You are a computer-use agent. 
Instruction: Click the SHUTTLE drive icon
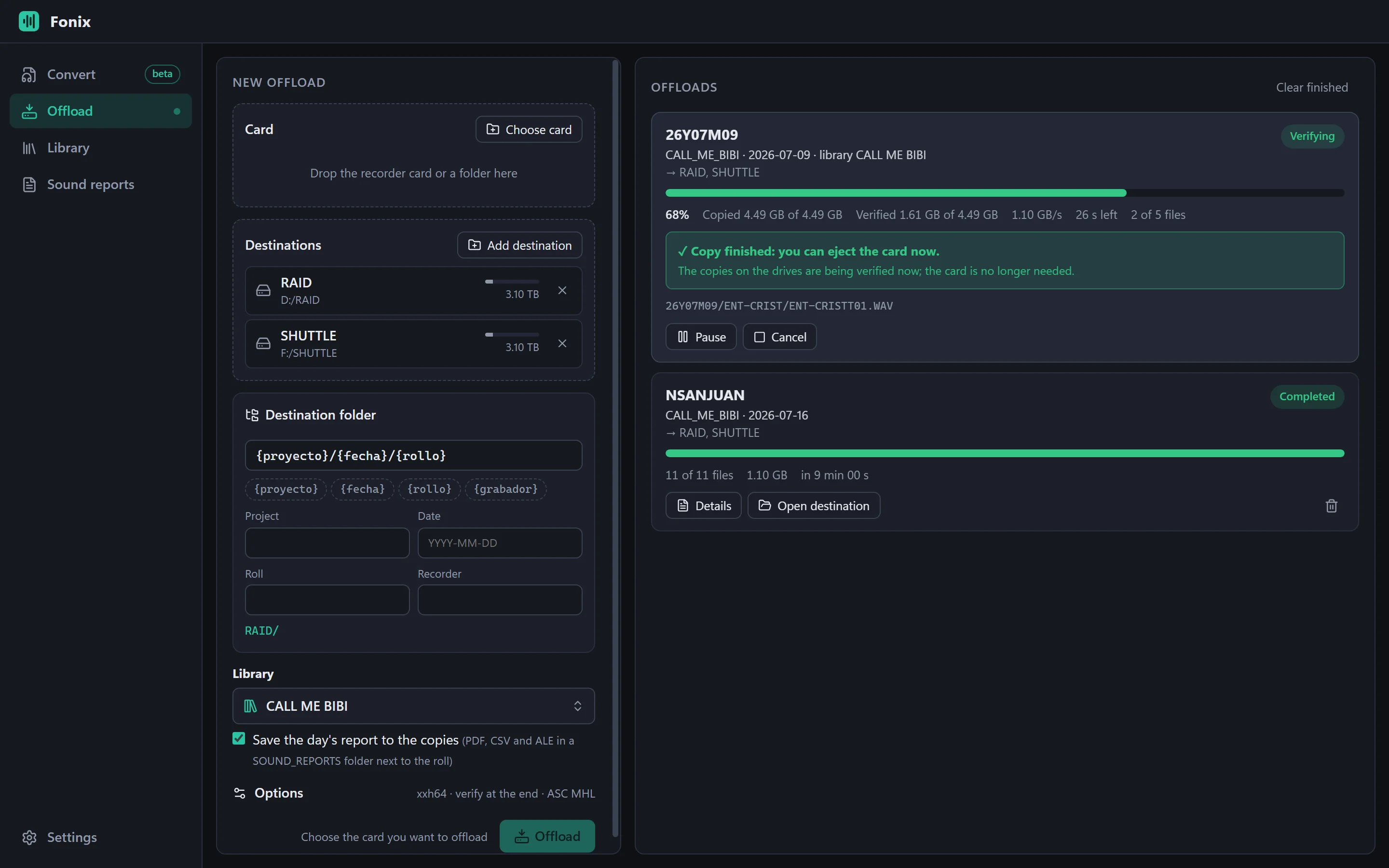pyautogui.click(x=263, y=343)
